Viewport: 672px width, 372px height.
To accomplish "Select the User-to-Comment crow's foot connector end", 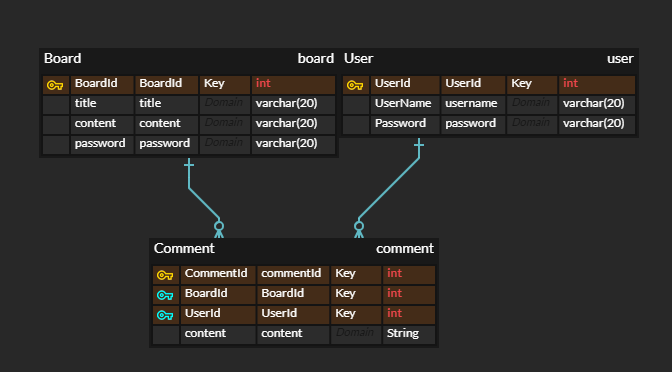I will [x=359, y=229].
